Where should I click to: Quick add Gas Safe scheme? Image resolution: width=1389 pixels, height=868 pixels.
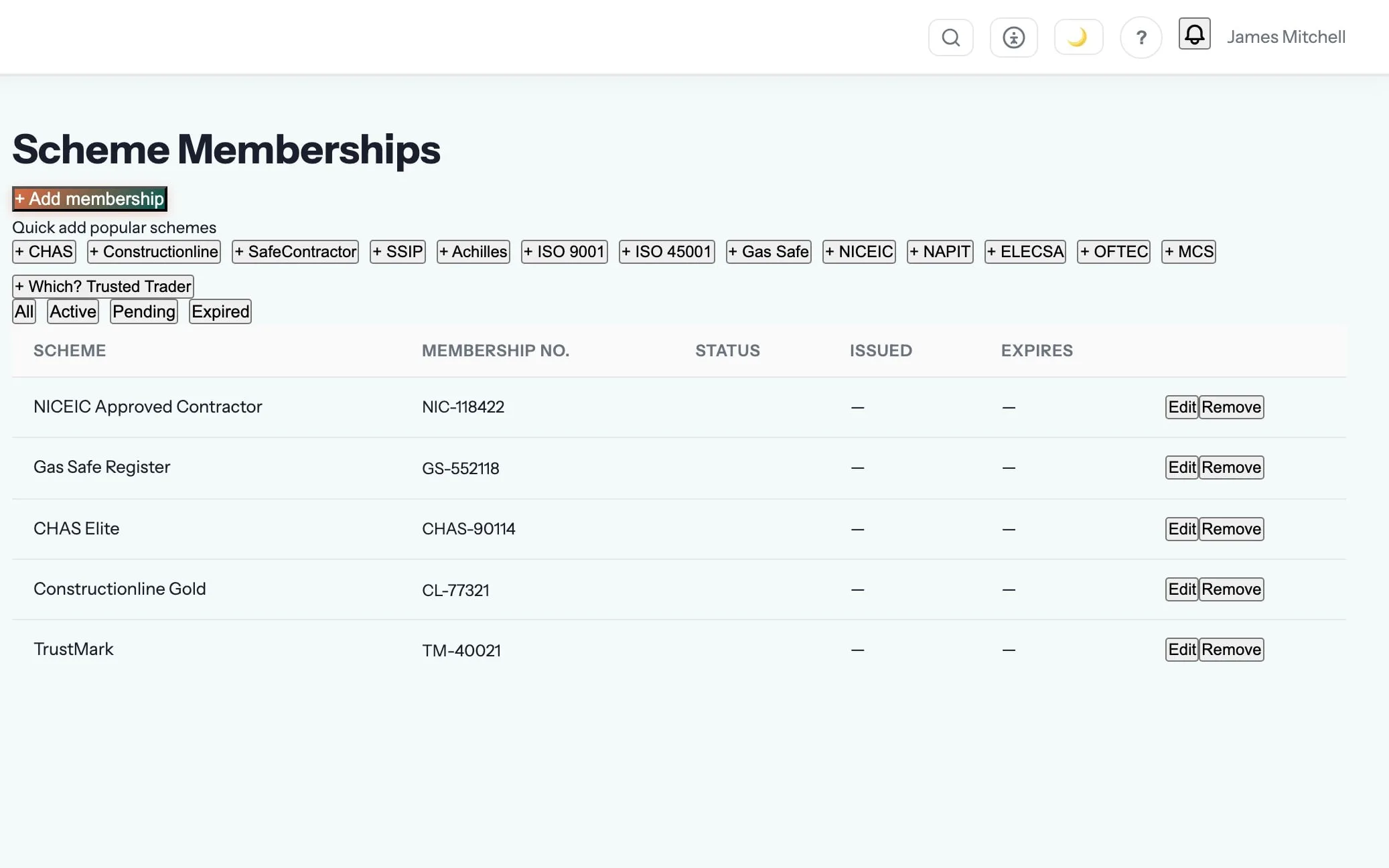point(769,252)
